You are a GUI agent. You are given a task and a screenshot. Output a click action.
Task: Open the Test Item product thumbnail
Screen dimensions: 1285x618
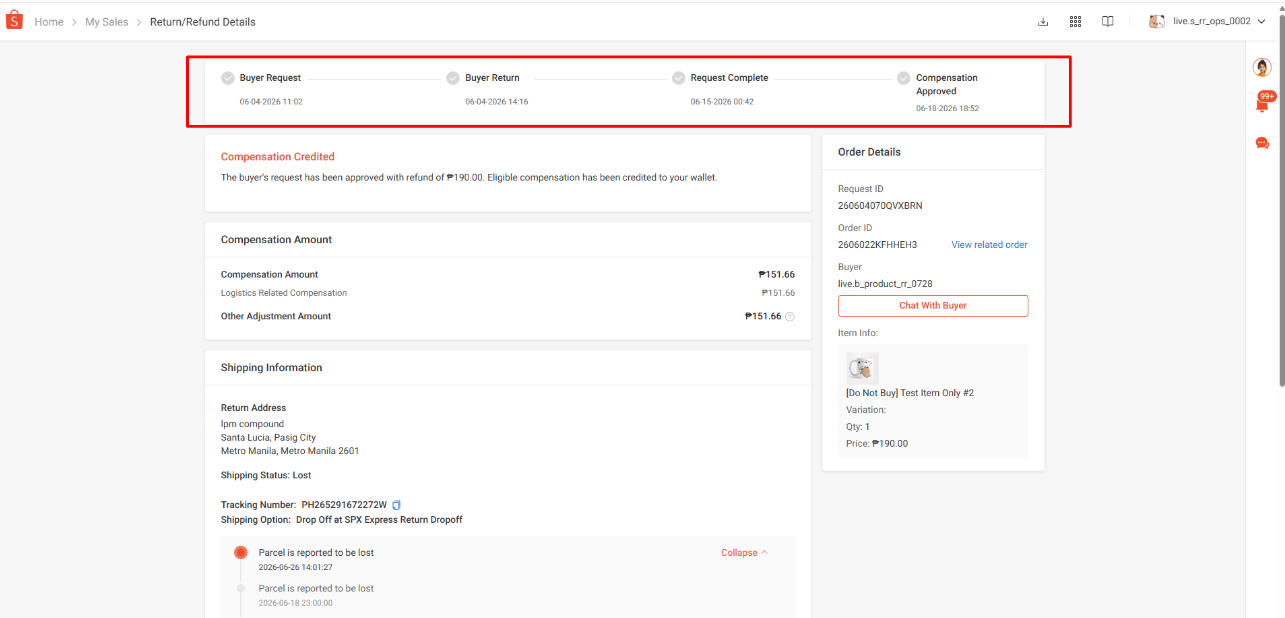point(862,368)
